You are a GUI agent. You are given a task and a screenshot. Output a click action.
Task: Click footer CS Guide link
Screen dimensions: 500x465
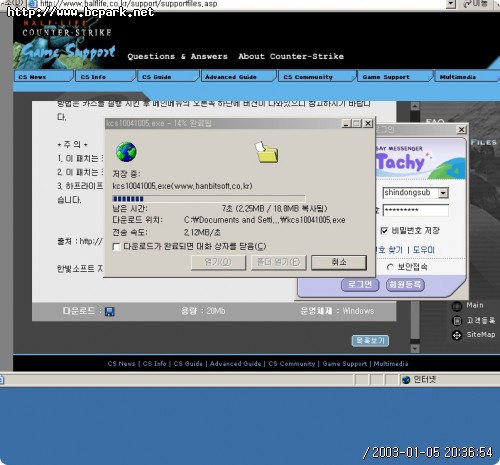(188, 364)
